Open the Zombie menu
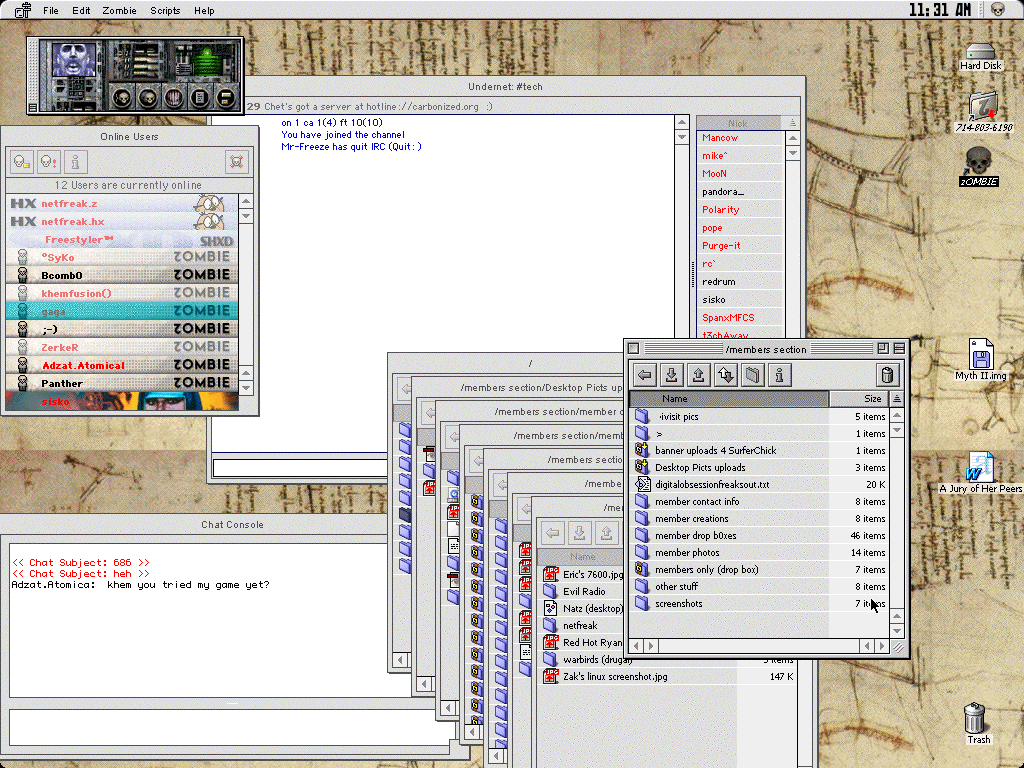 point(120,10)
